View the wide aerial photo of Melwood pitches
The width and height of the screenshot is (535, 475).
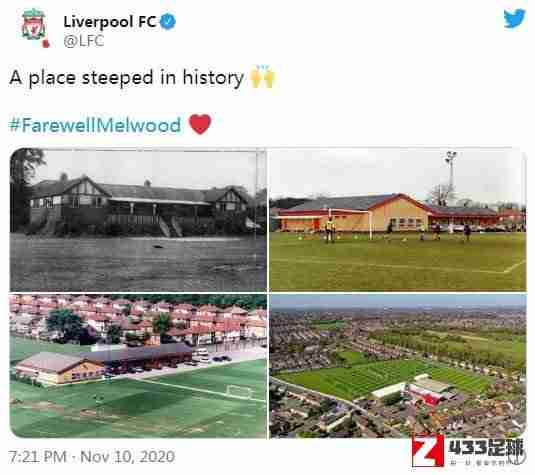click(x=398, y=366)
